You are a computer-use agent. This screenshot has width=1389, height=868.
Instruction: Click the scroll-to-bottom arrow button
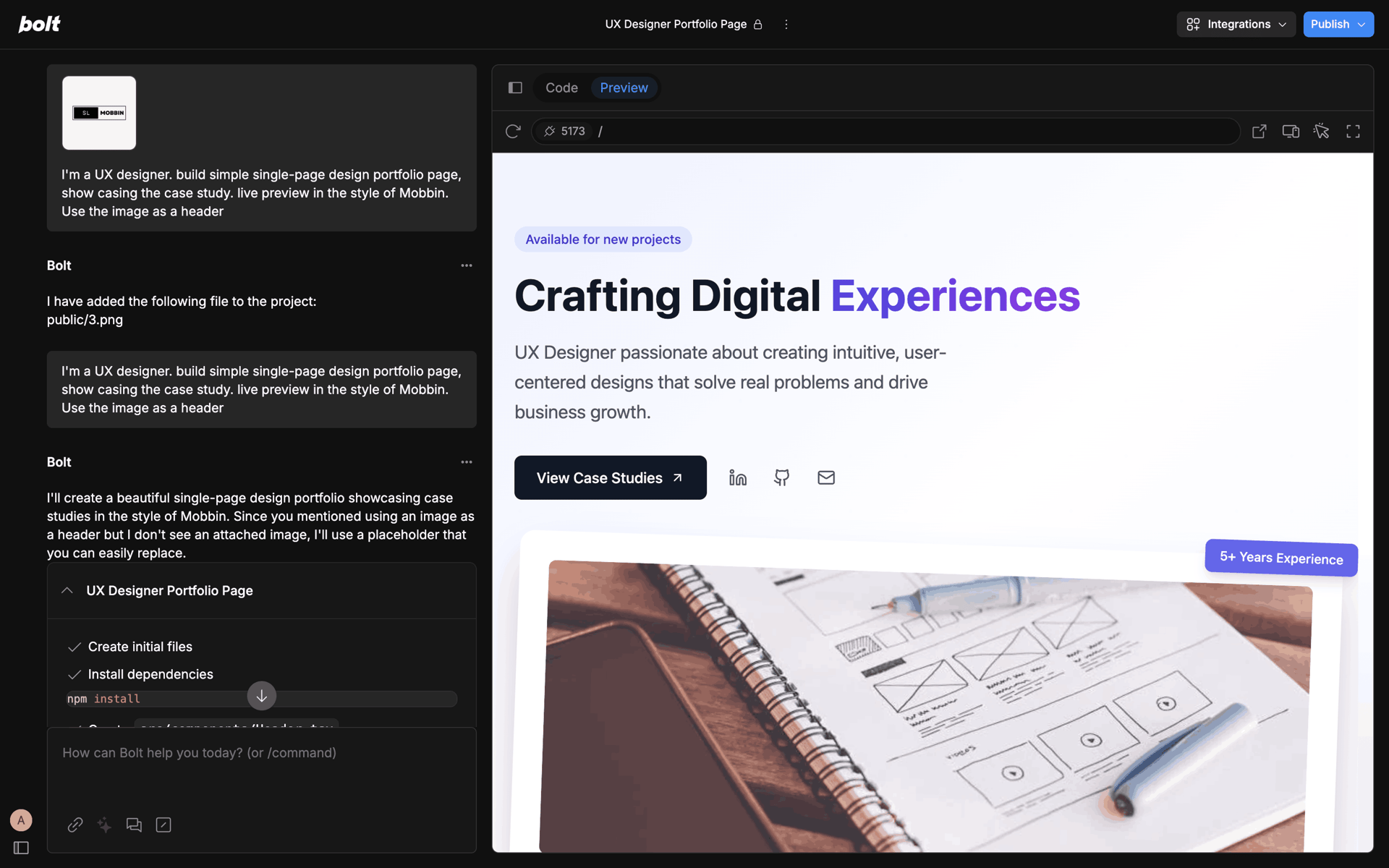coord(262,696)
